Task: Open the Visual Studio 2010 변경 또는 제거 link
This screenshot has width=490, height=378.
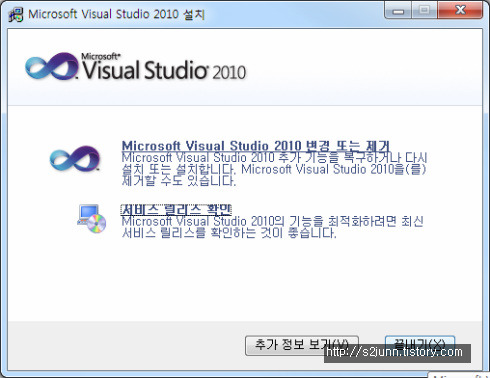Action: pos(256,146)
